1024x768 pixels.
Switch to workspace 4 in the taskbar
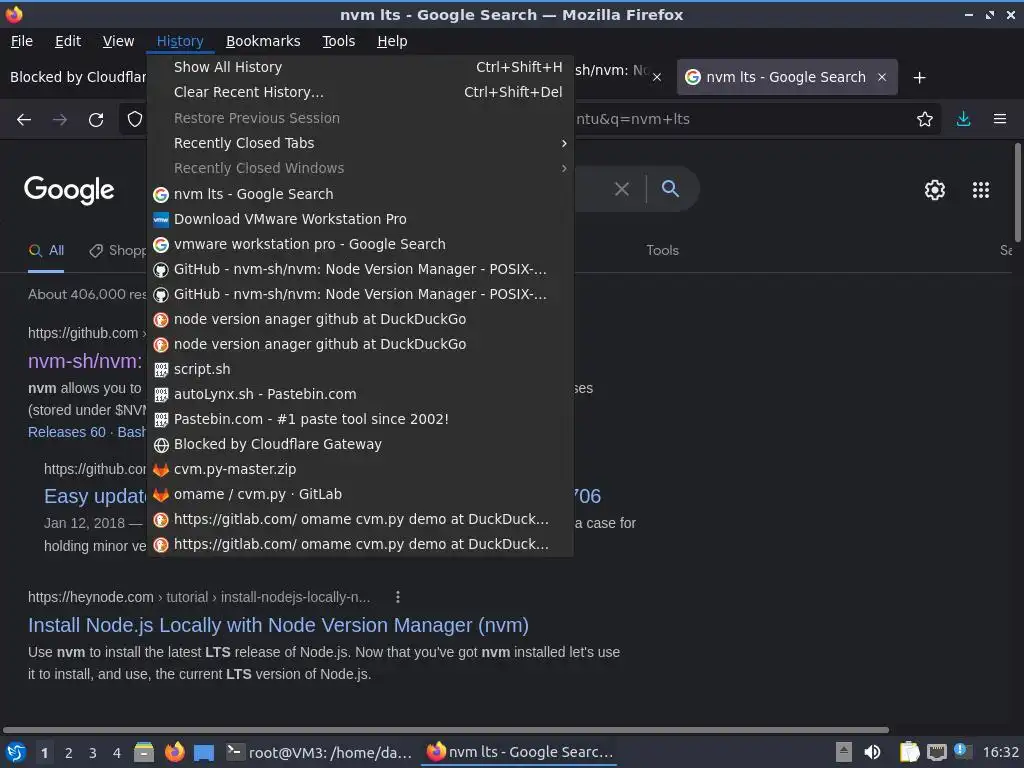point(117,753)
